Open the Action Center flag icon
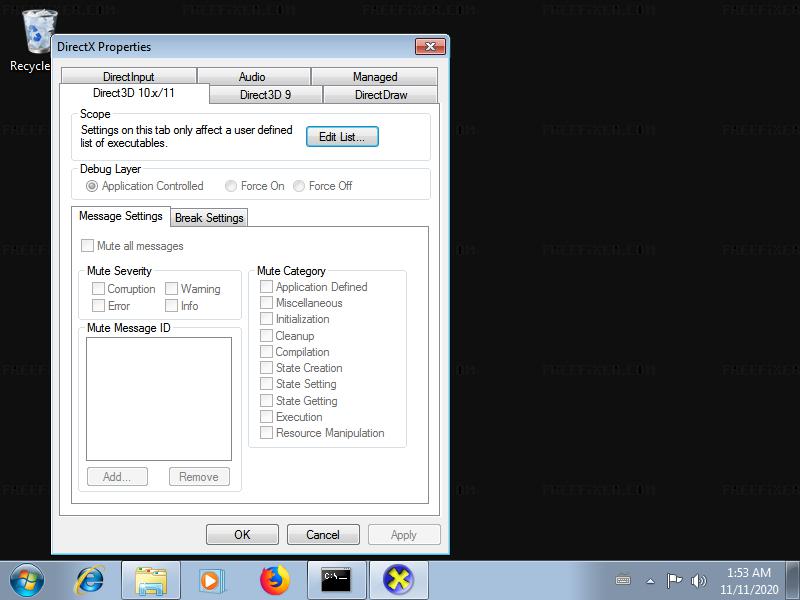Screen dimensions: 800x600 [674, 580]
